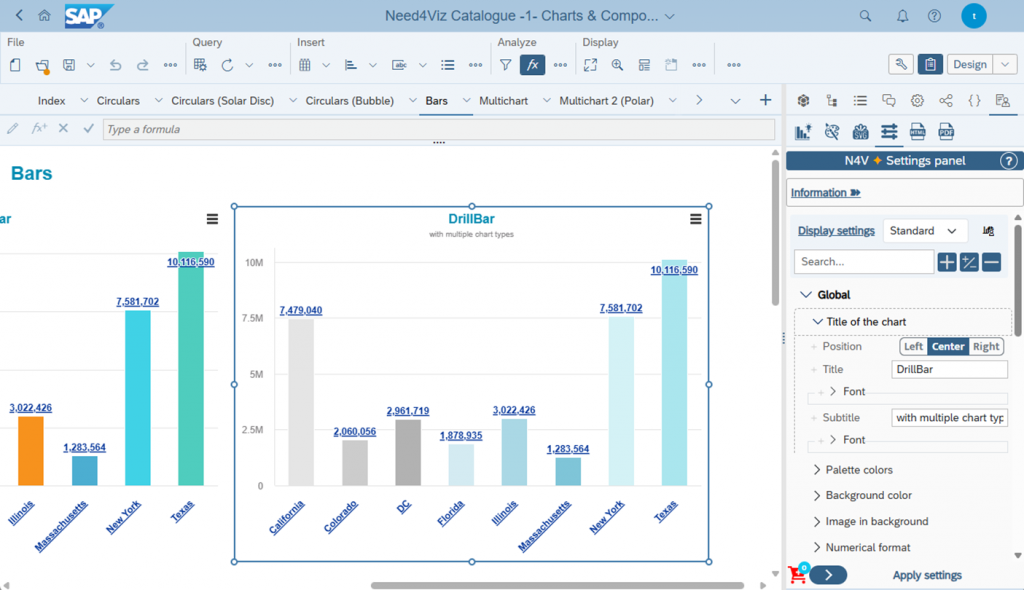Collapse the Global settings section

[806, 295]
